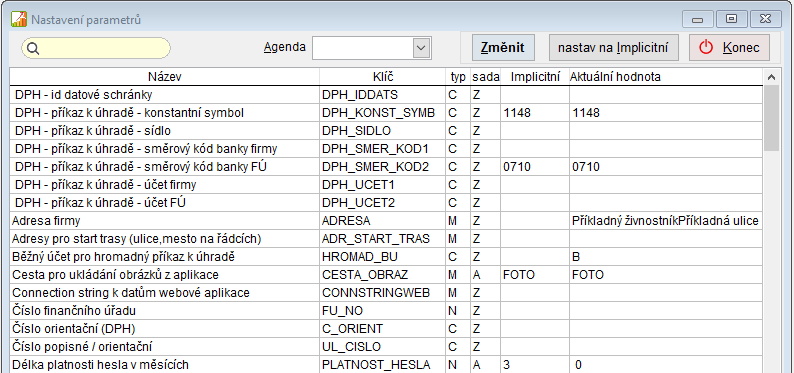Click the PLATNOST_HESLA key cell

382,365
